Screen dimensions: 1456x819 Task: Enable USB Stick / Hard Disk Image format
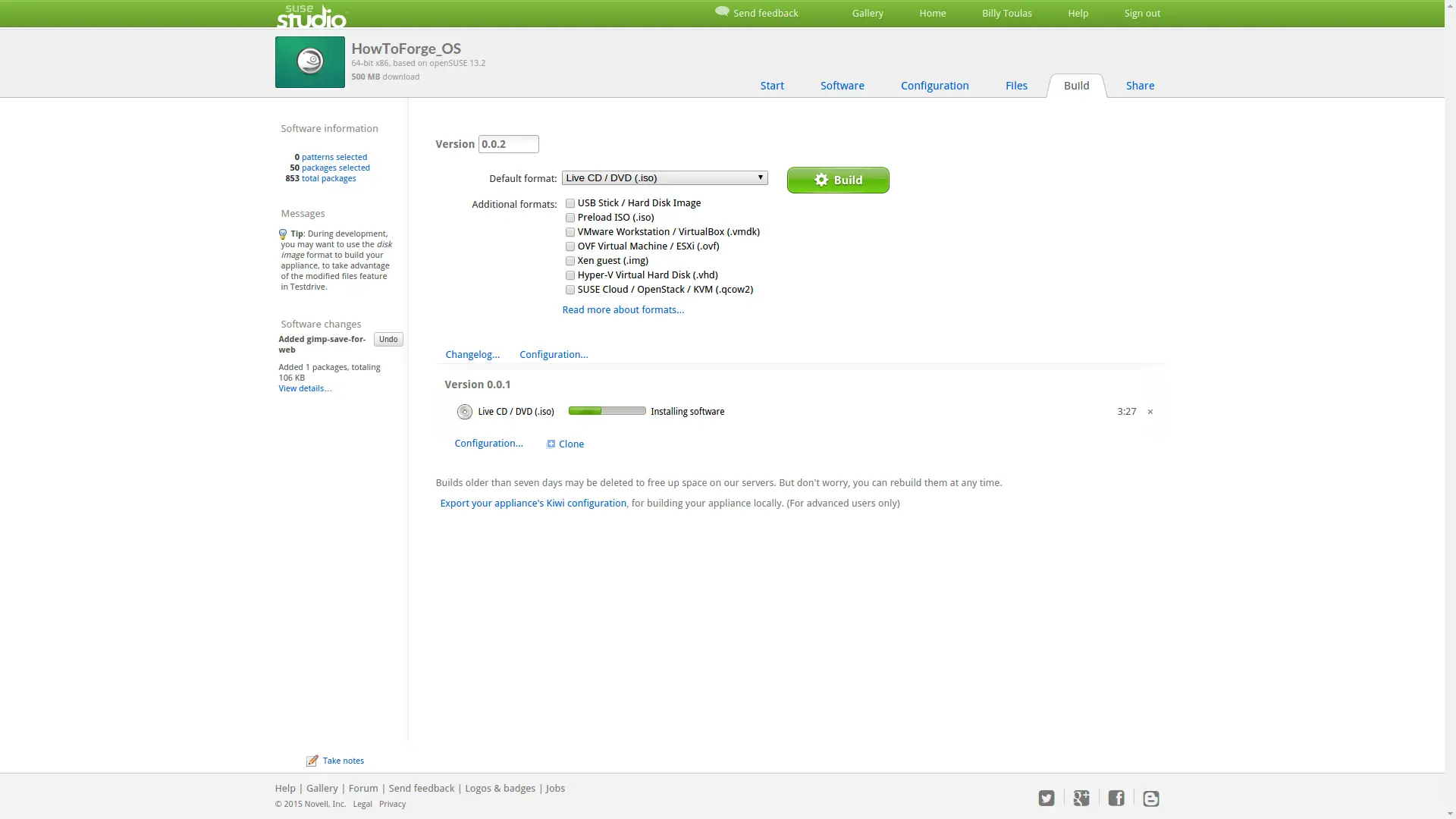(570, 203)
